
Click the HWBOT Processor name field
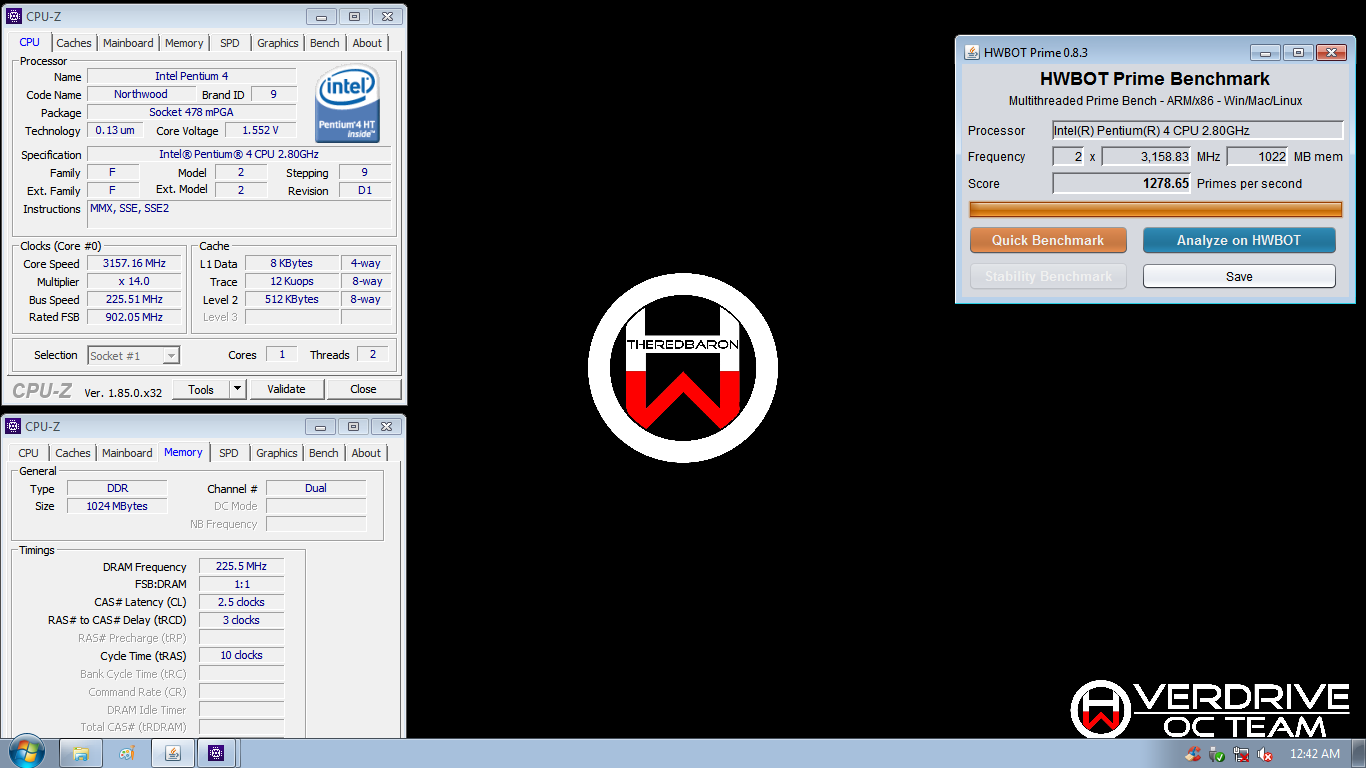[1198, 130]
